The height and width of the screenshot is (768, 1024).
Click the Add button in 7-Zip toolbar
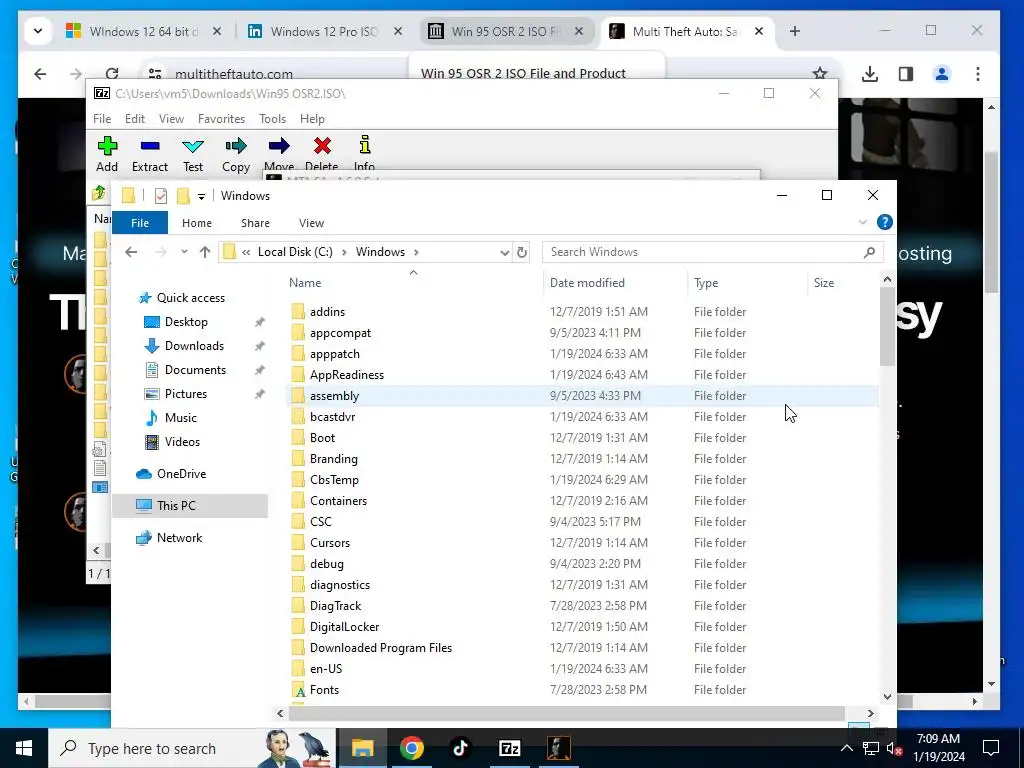107,154
